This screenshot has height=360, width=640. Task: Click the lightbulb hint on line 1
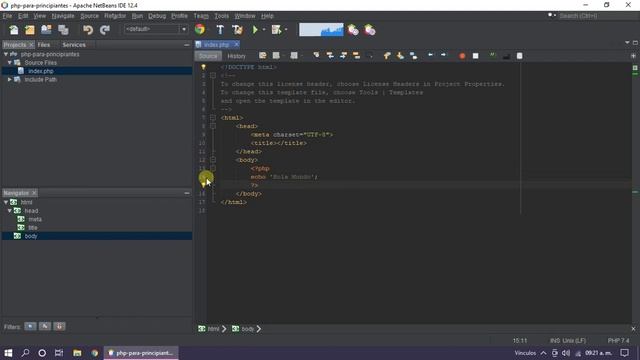coord(203,67)
